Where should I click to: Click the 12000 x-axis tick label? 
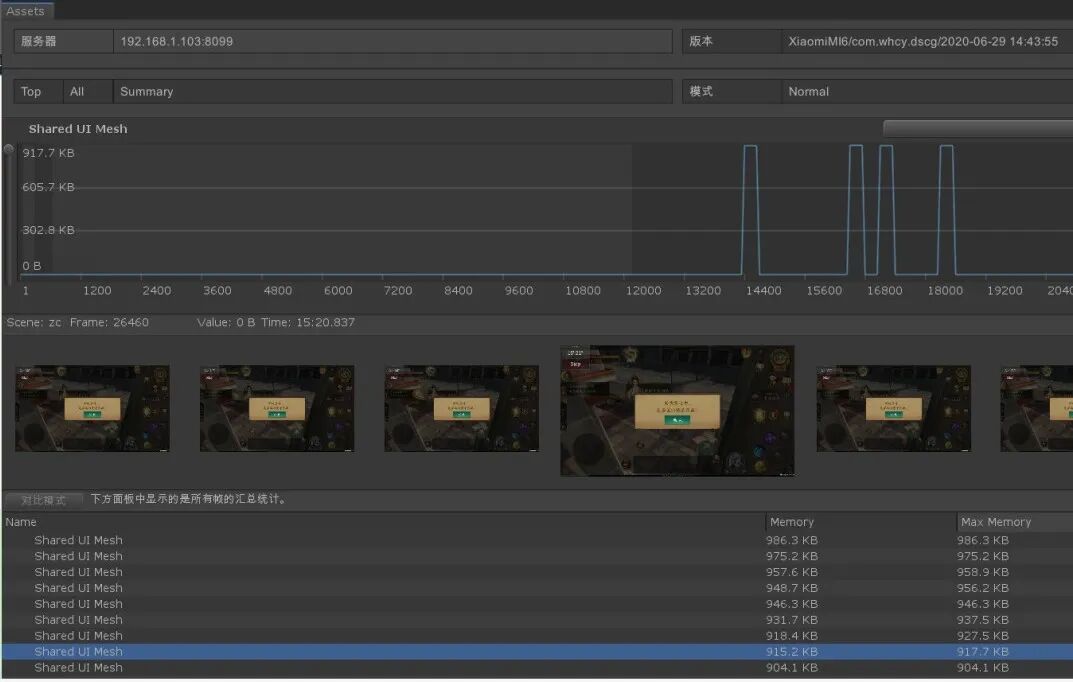[x=643, y=291]
